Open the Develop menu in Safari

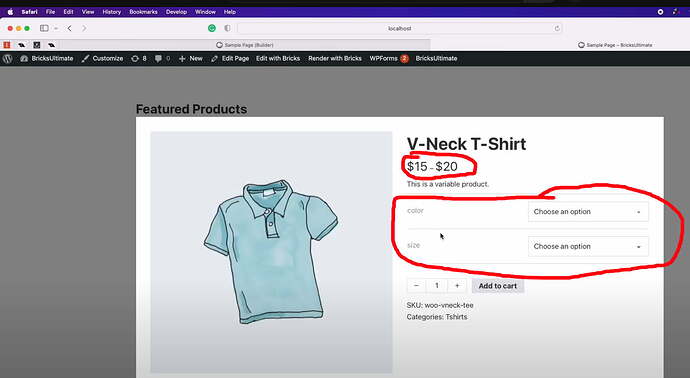(x=176, y=12)
